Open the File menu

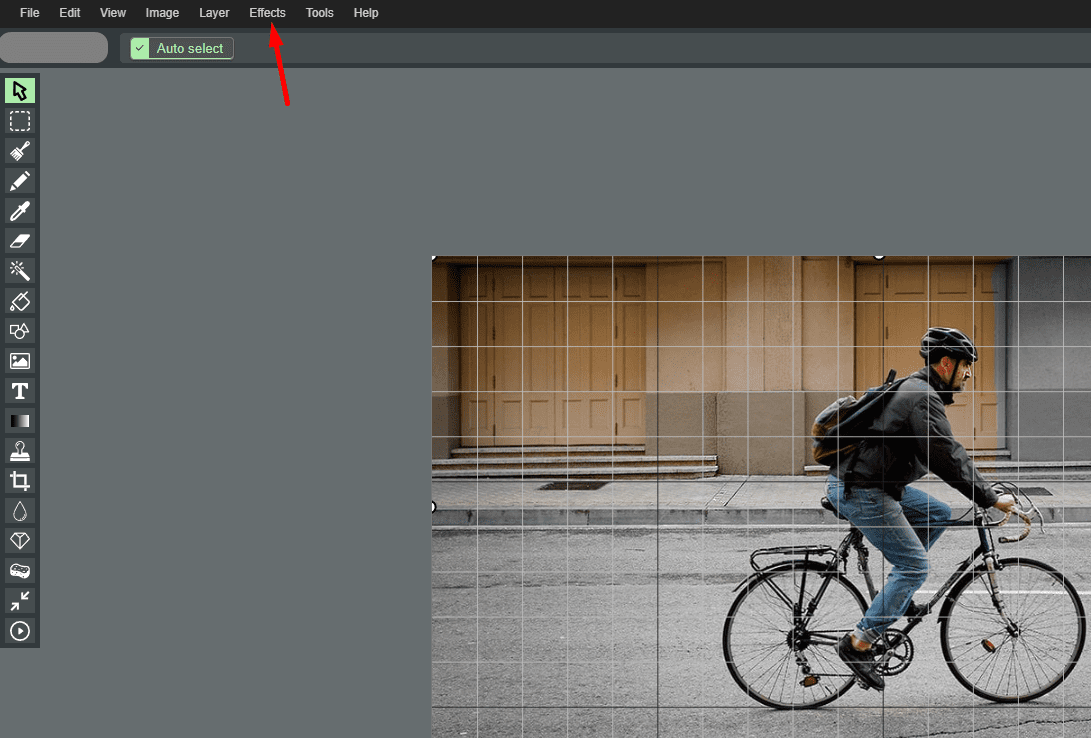(30, 13)
